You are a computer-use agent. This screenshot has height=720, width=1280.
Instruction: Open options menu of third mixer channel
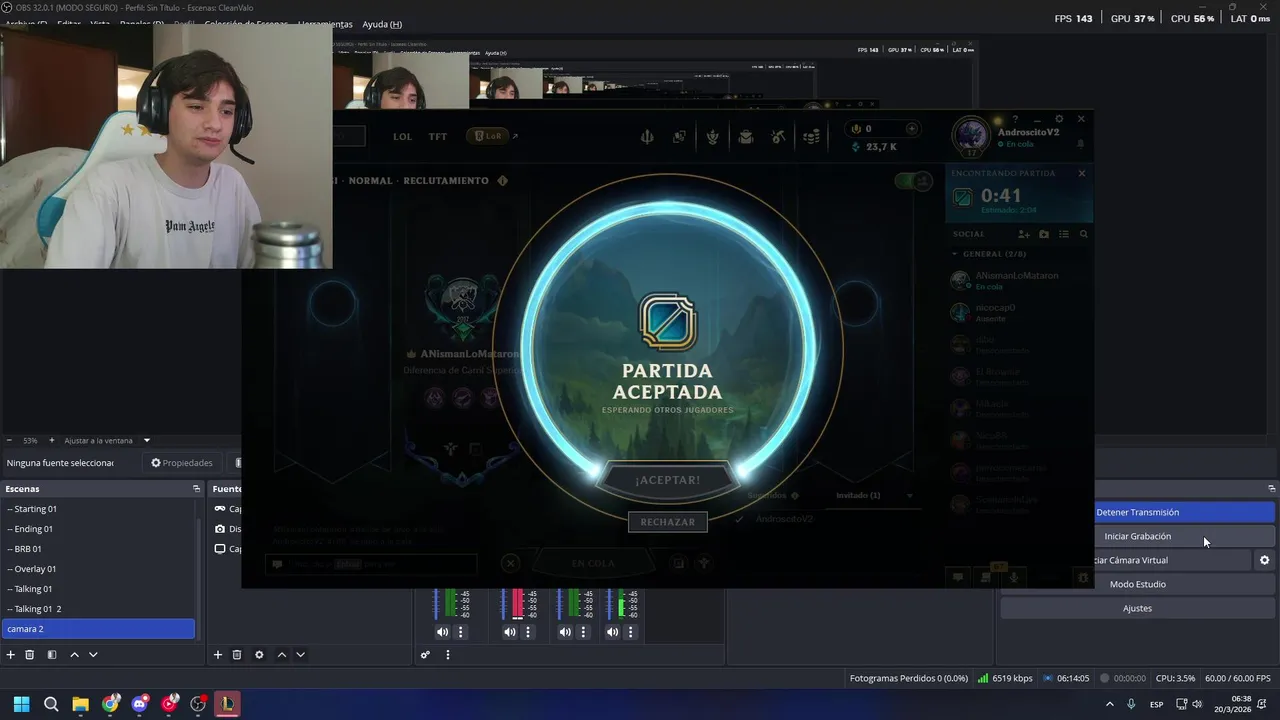pyautogui.click(x=583, y=632)
